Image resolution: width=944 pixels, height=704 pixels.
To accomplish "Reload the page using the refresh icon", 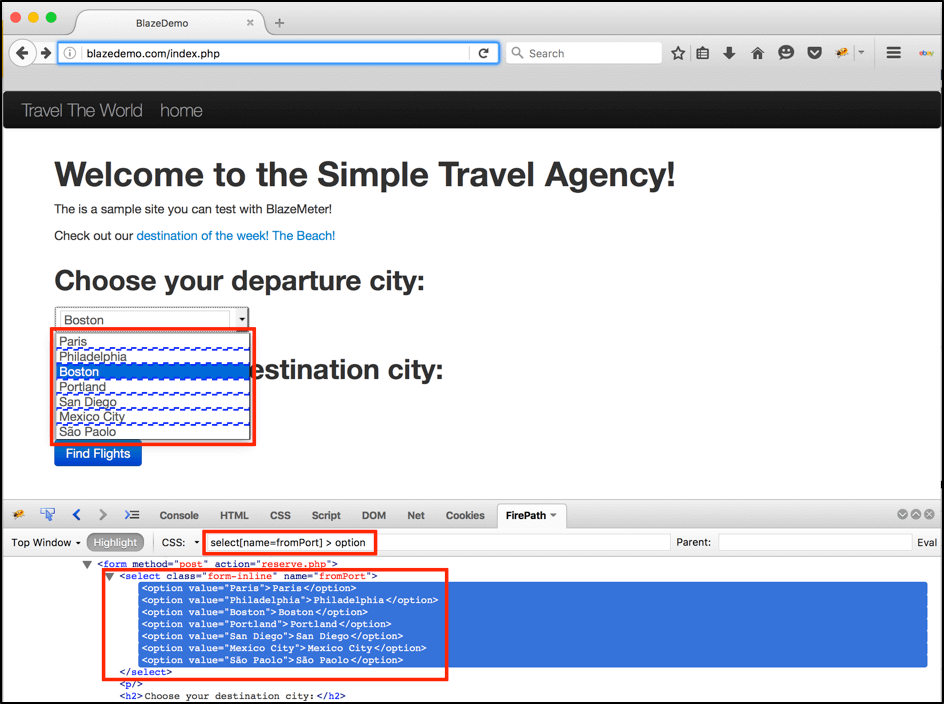I will click(x=484, y=53).
